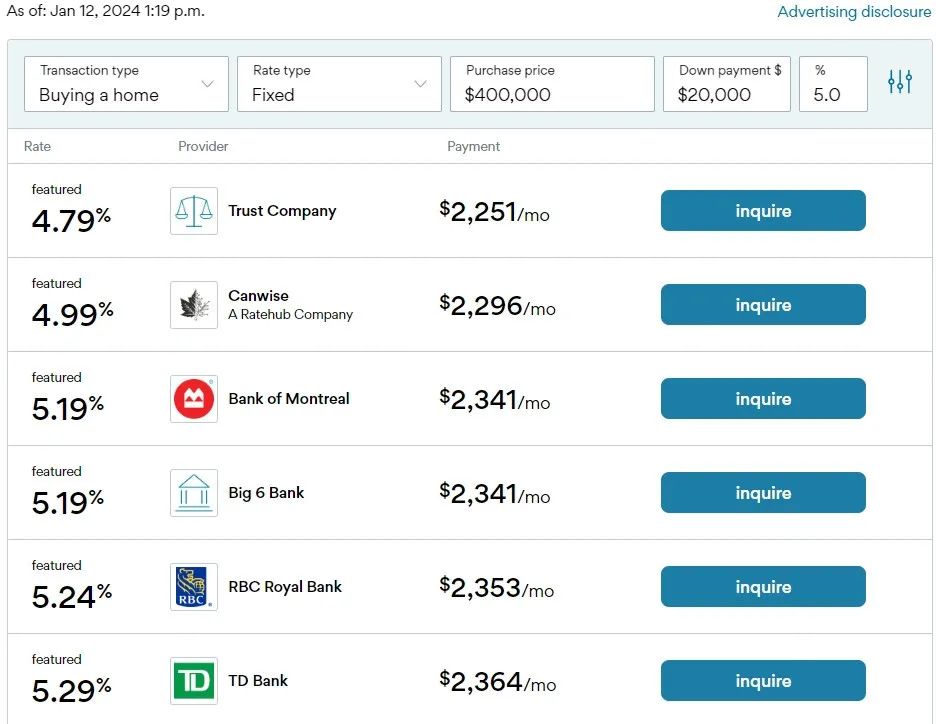Inquire about RBC Royal Bank rate
The width and height of the screenshot is (936, 724).
763,587
